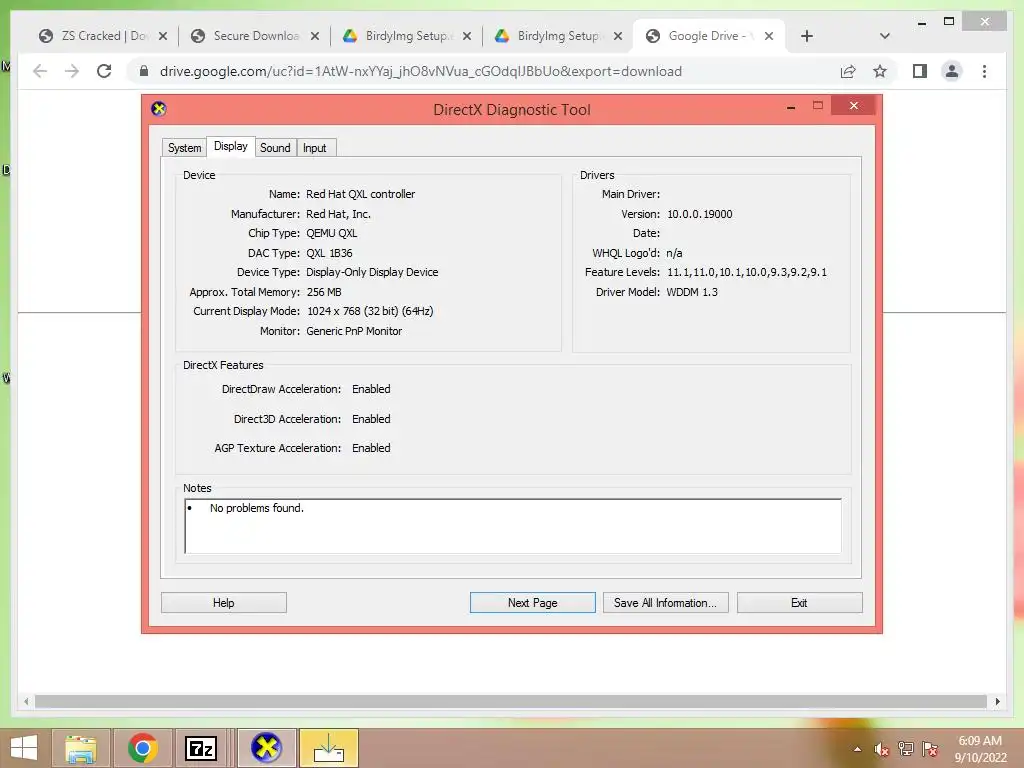Close the Secure Download tab
The width and height of the screenshot is (1024, 768).
[315, 36]
